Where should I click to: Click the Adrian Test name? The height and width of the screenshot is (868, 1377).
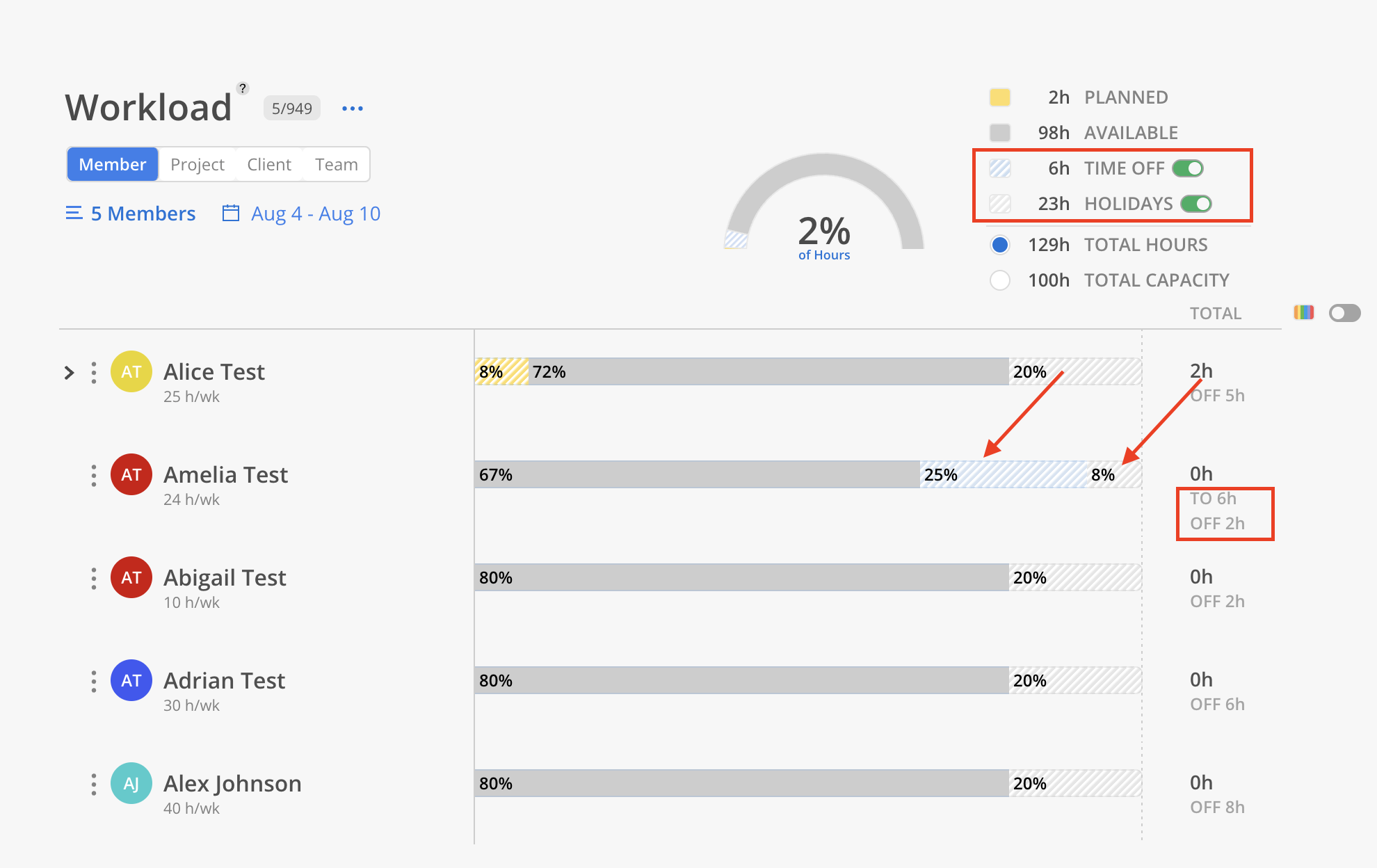click(224, 681)
